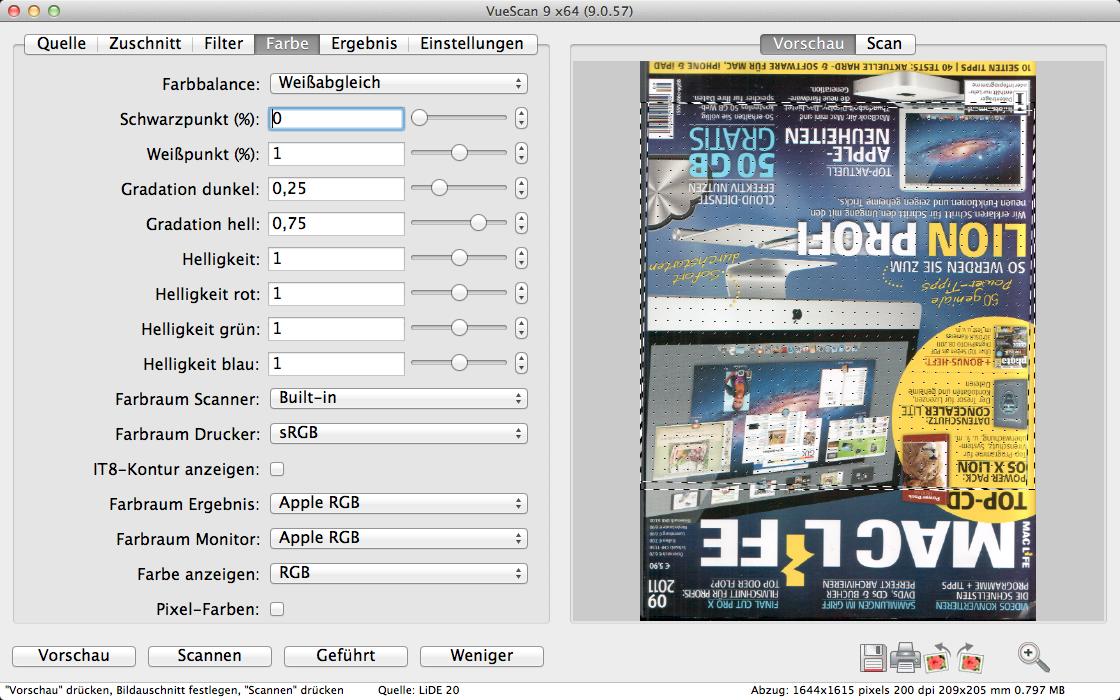Focus the Schwarzpunkt (%) input field

336,119
